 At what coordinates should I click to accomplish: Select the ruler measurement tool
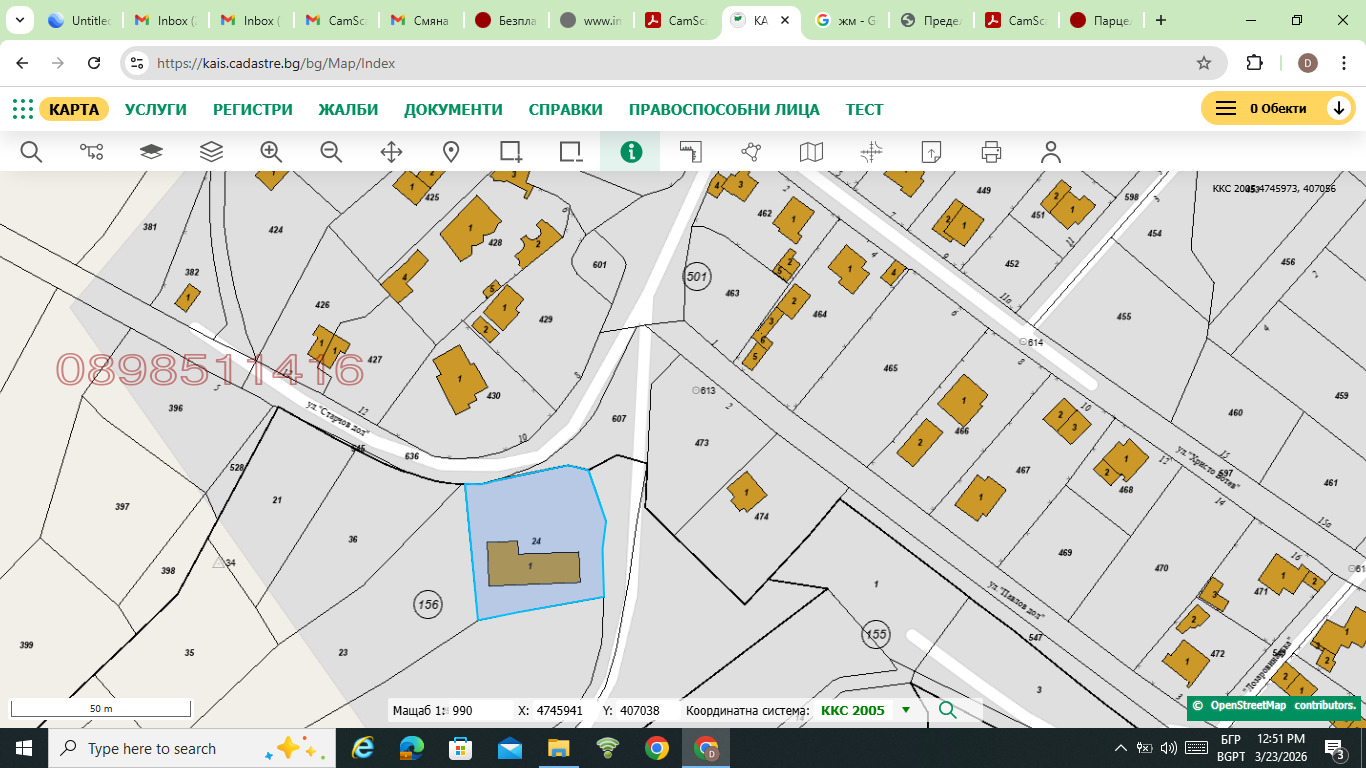(691, 152)
